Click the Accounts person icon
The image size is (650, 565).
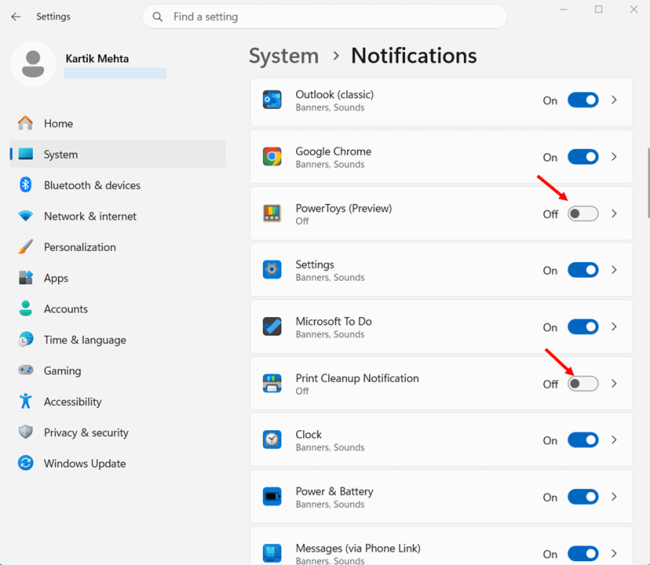(x=26, y=308)
